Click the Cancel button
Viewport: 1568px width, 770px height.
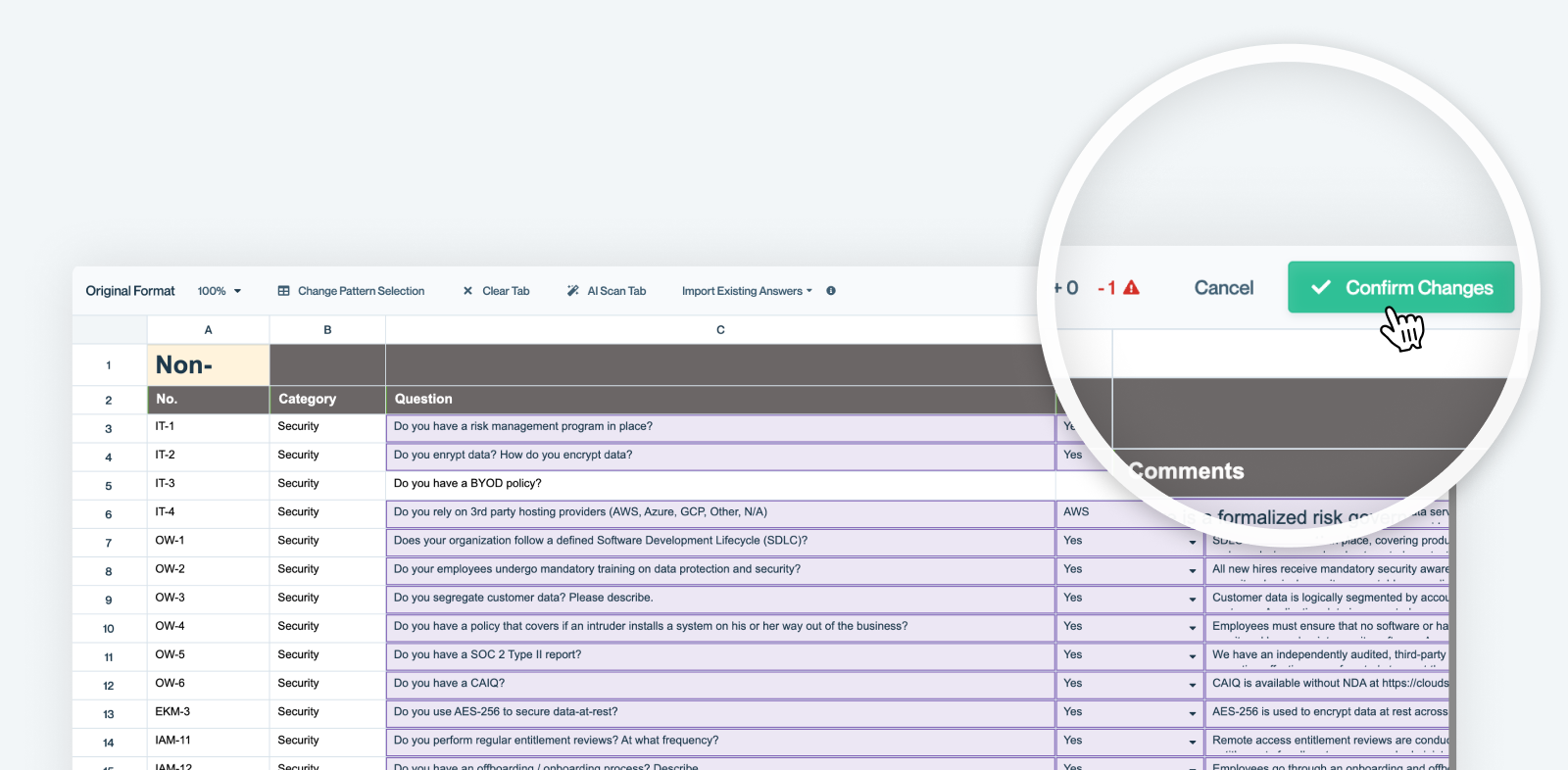coord(1223,288)
